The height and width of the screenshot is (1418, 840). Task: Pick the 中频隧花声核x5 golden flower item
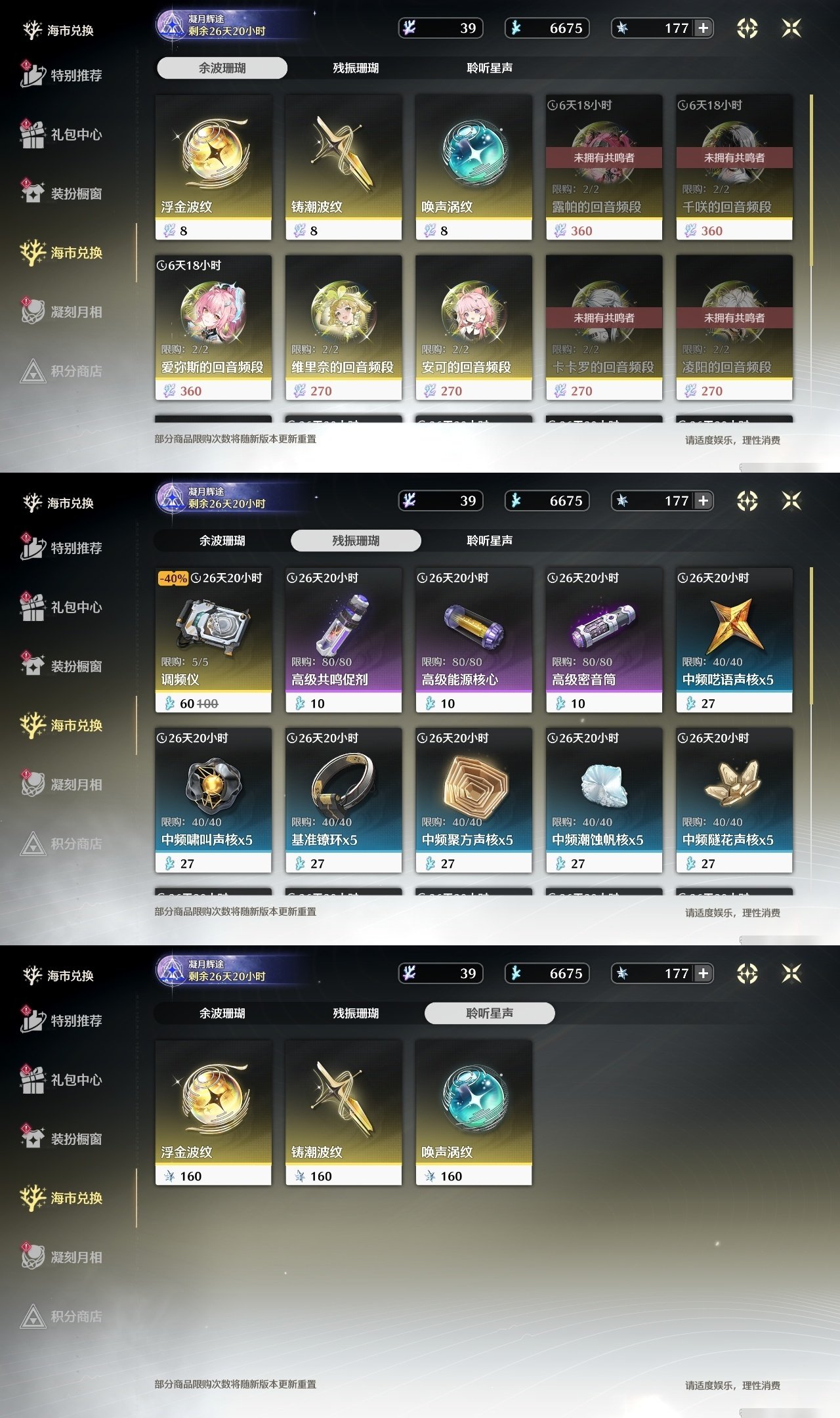click(x=734, y=800)
